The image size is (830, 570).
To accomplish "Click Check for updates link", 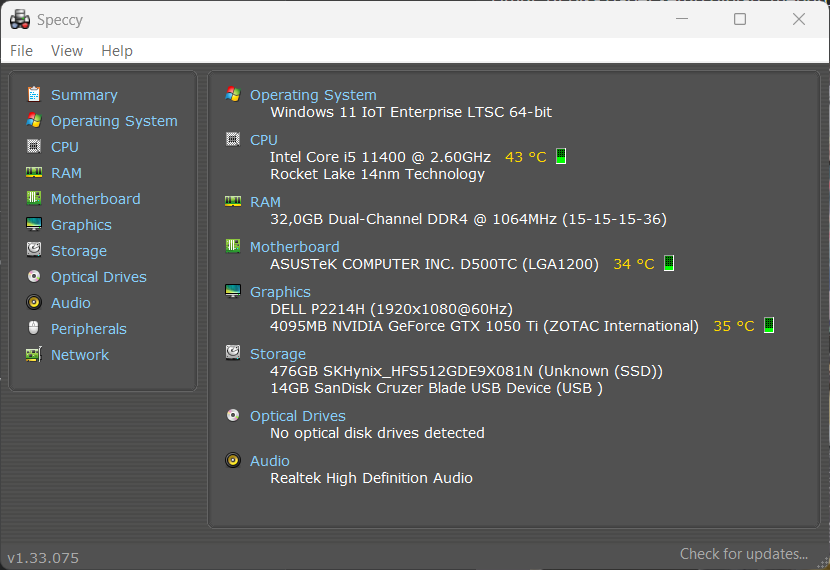I will click(744, 554).
